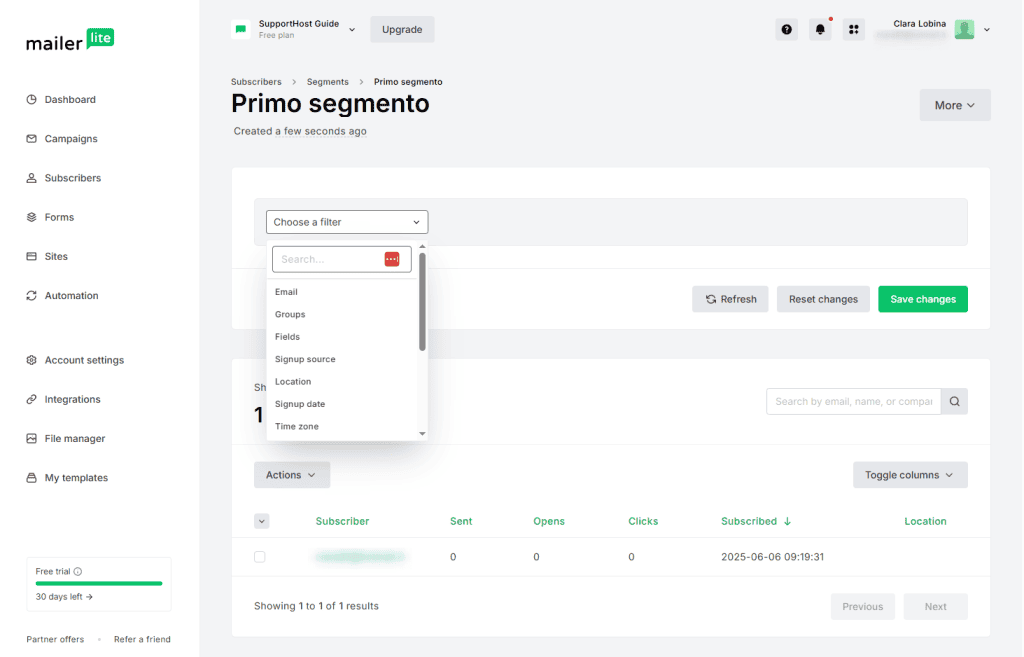Click the Campaigns envelope icon

pyautogui.click(x=31, y=138)
